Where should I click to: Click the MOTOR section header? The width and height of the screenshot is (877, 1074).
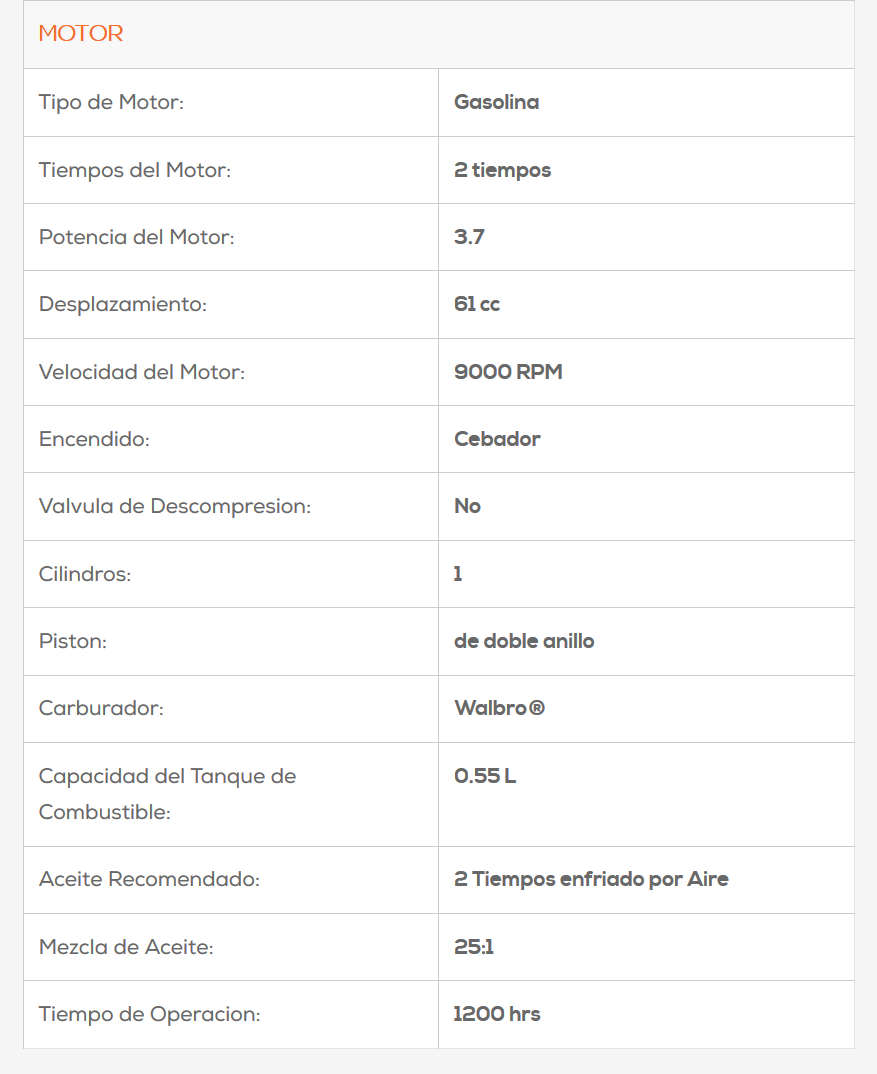pyautogui.click(x=81, y=34)
